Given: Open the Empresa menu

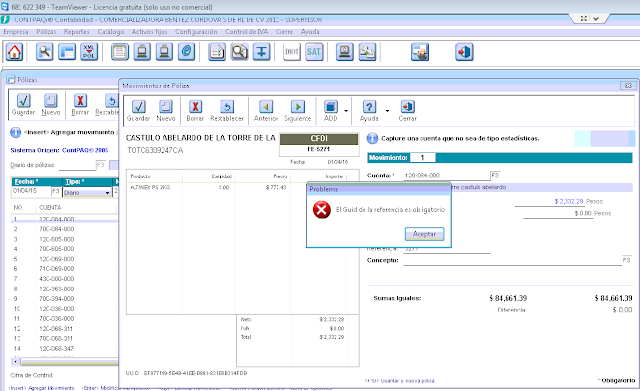Looking at the screenshot, I should (x=16, y=32).
